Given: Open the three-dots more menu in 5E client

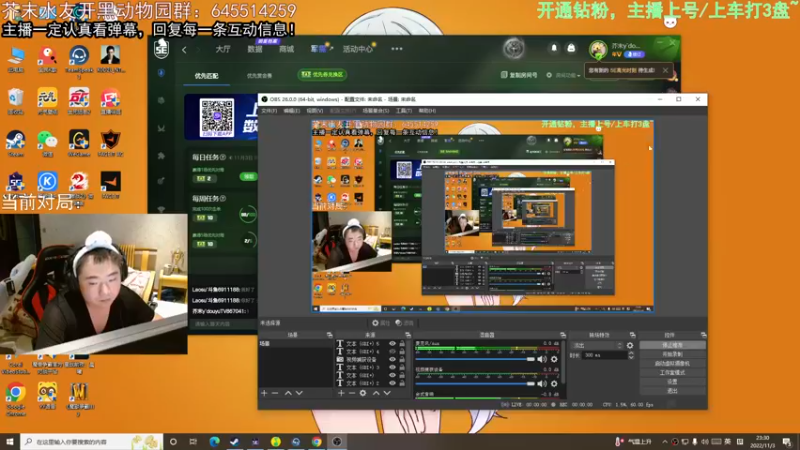Looking at the screenshot, I should tap(397, 49).
